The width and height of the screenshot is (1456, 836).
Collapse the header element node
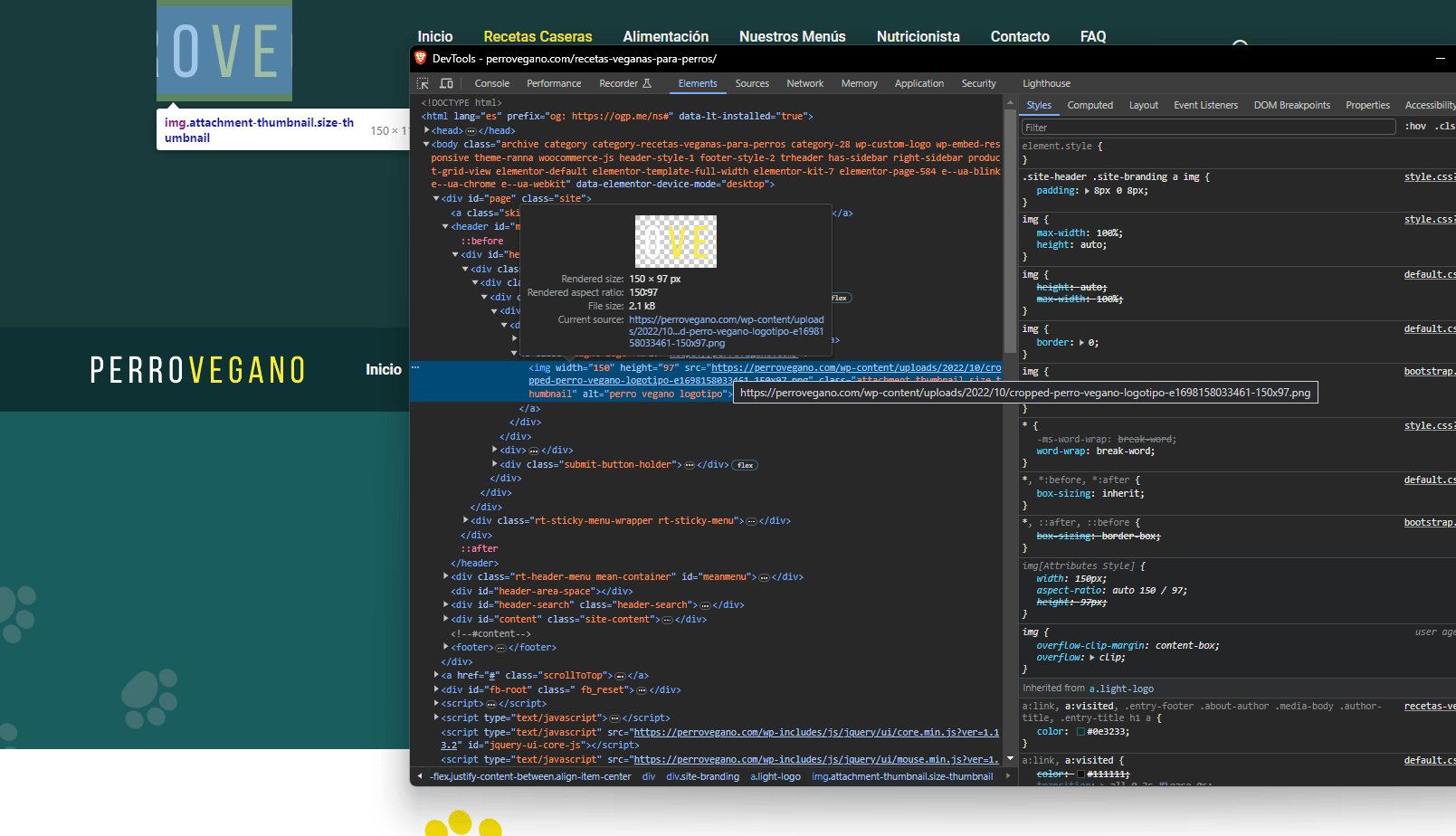[445, 226]
